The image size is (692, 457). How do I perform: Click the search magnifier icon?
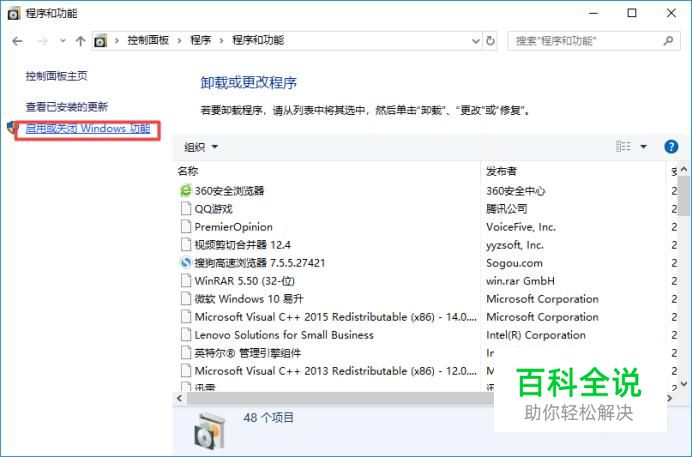pos(669,41)
